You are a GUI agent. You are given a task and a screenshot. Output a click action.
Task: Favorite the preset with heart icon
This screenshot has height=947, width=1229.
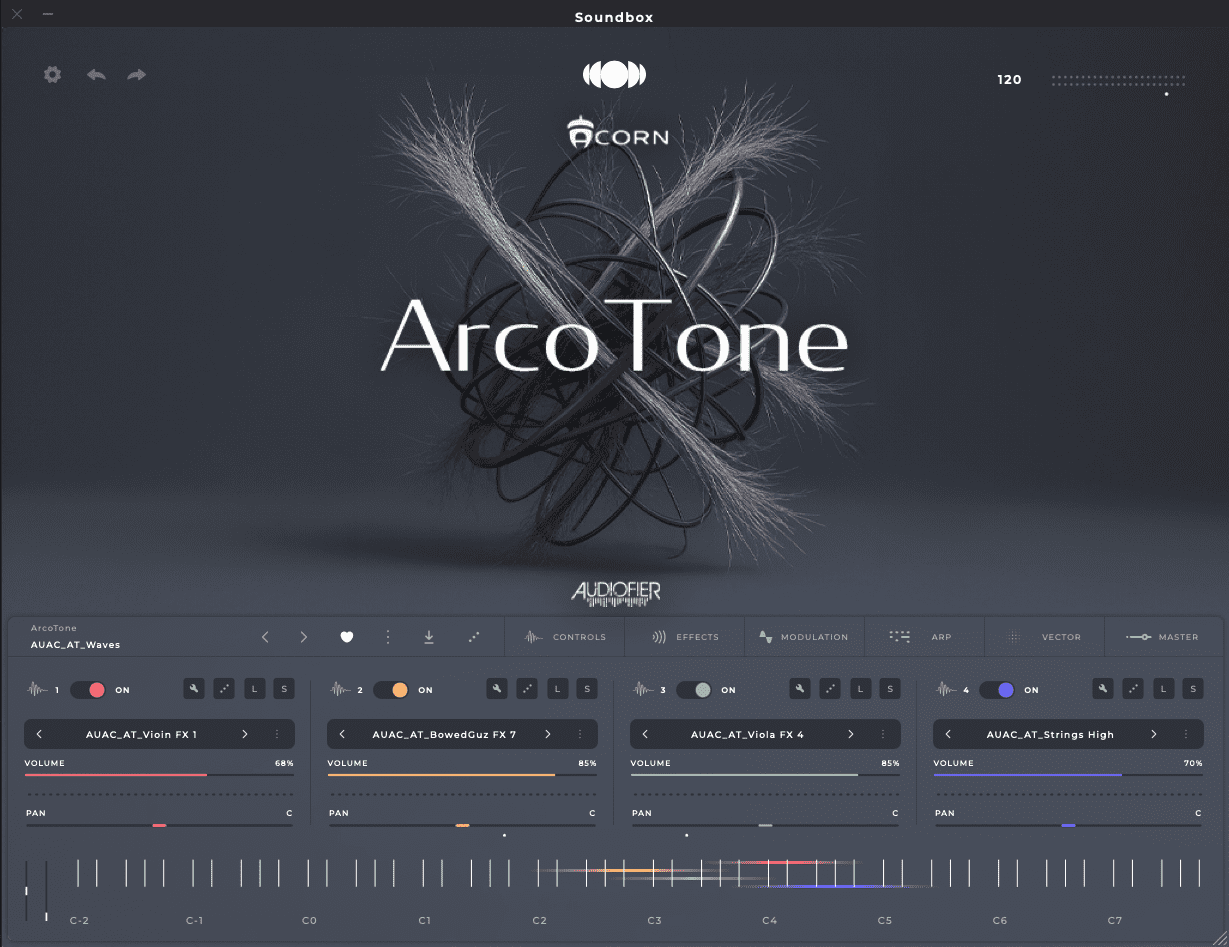point(347,637)
